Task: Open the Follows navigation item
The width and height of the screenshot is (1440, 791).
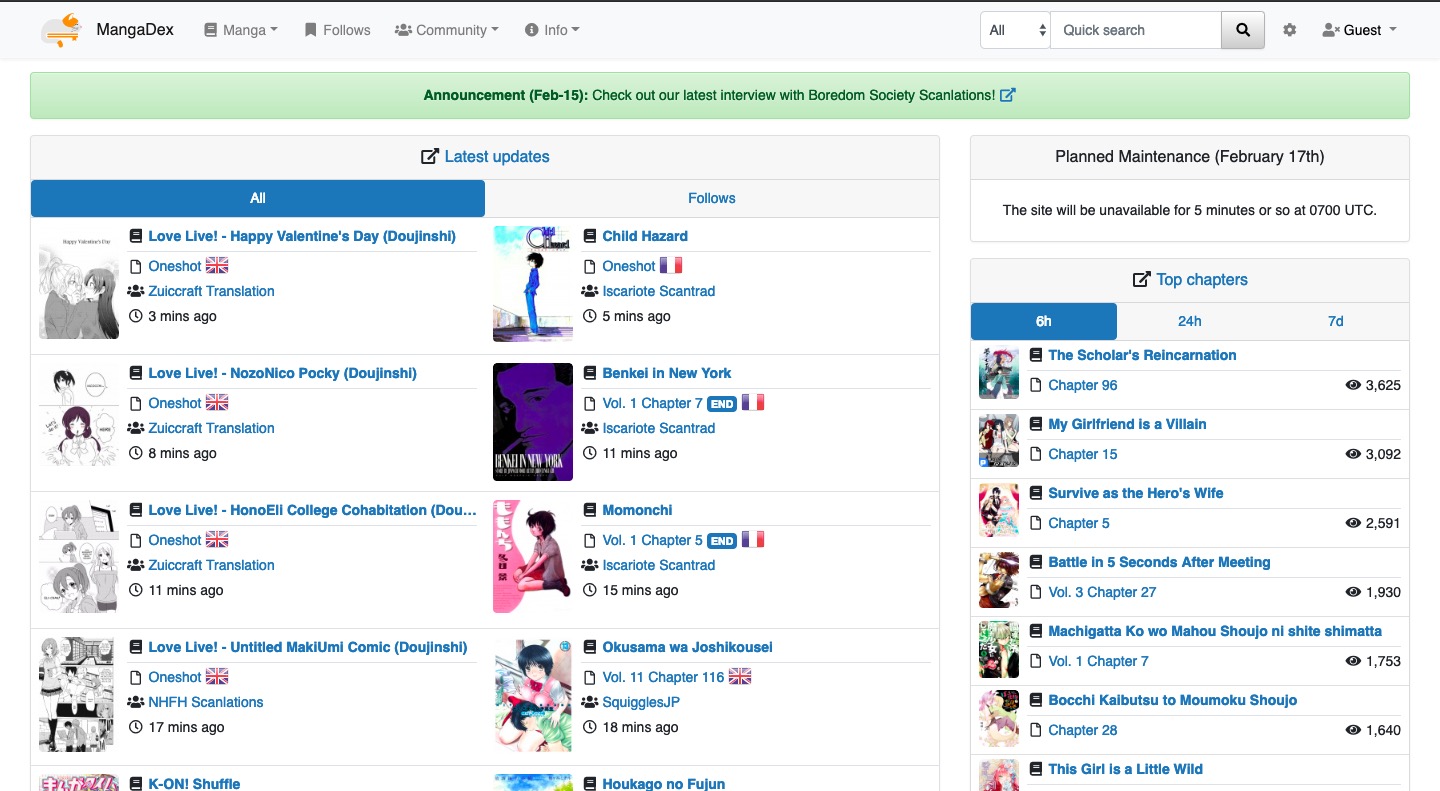Action: (x=337, y=30)
